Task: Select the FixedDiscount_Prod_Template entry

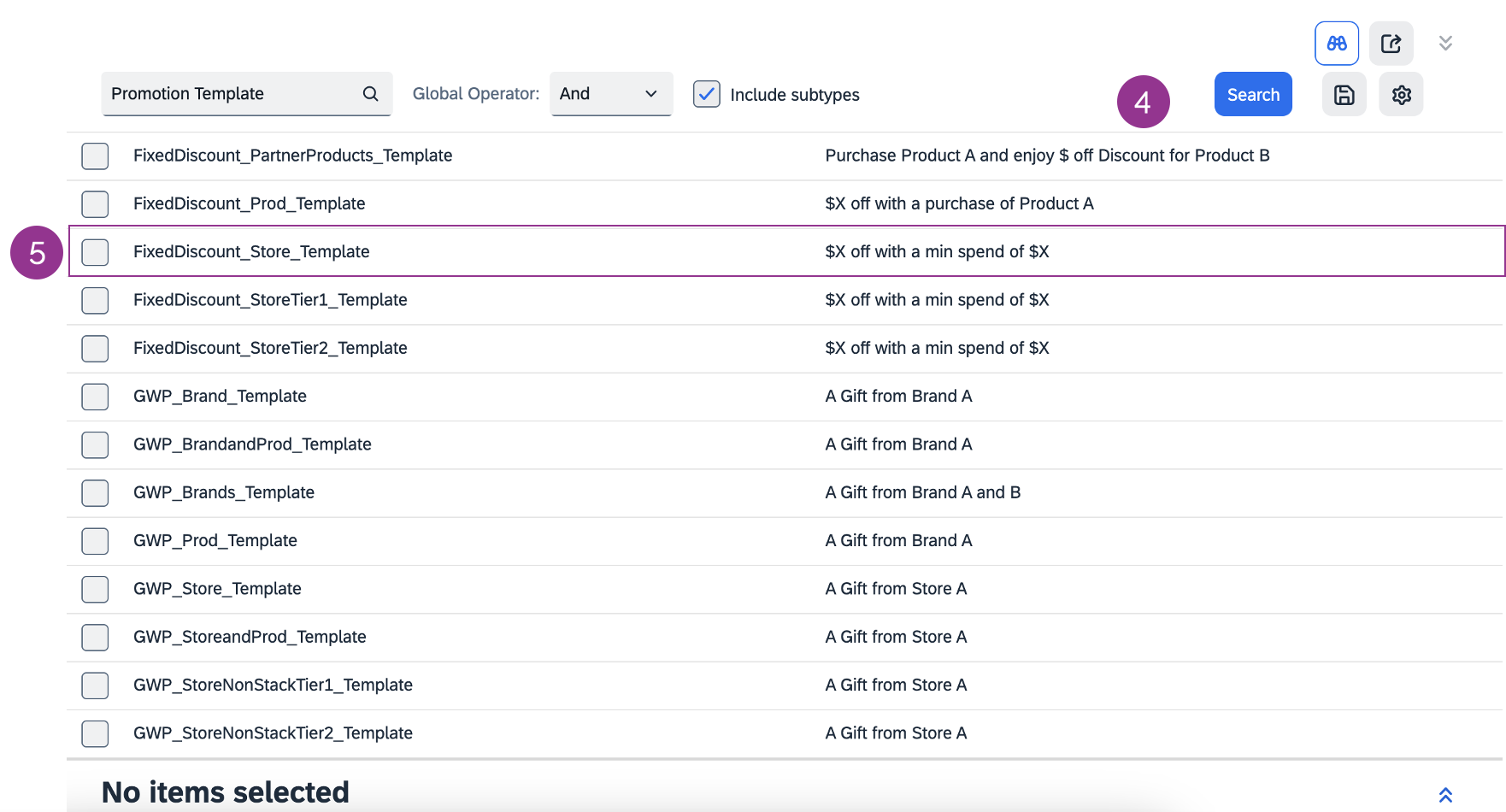Action: [249, 203]
